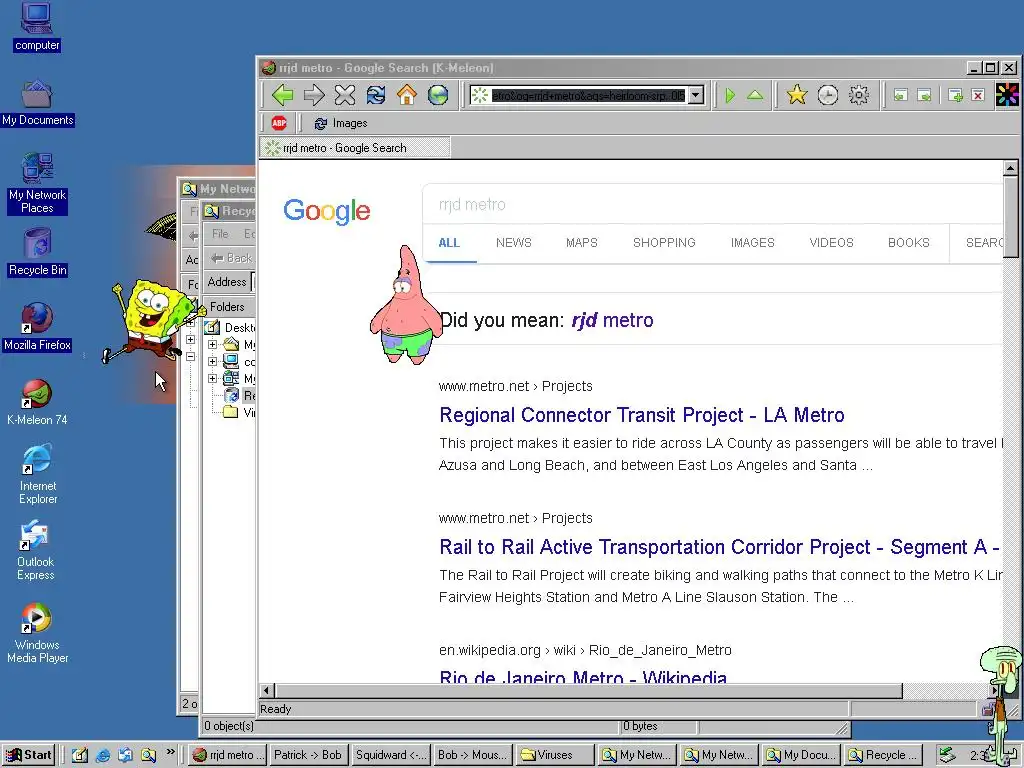
Task: Click the URL address field
Action: pyautogui.click(x=588, y=96)
